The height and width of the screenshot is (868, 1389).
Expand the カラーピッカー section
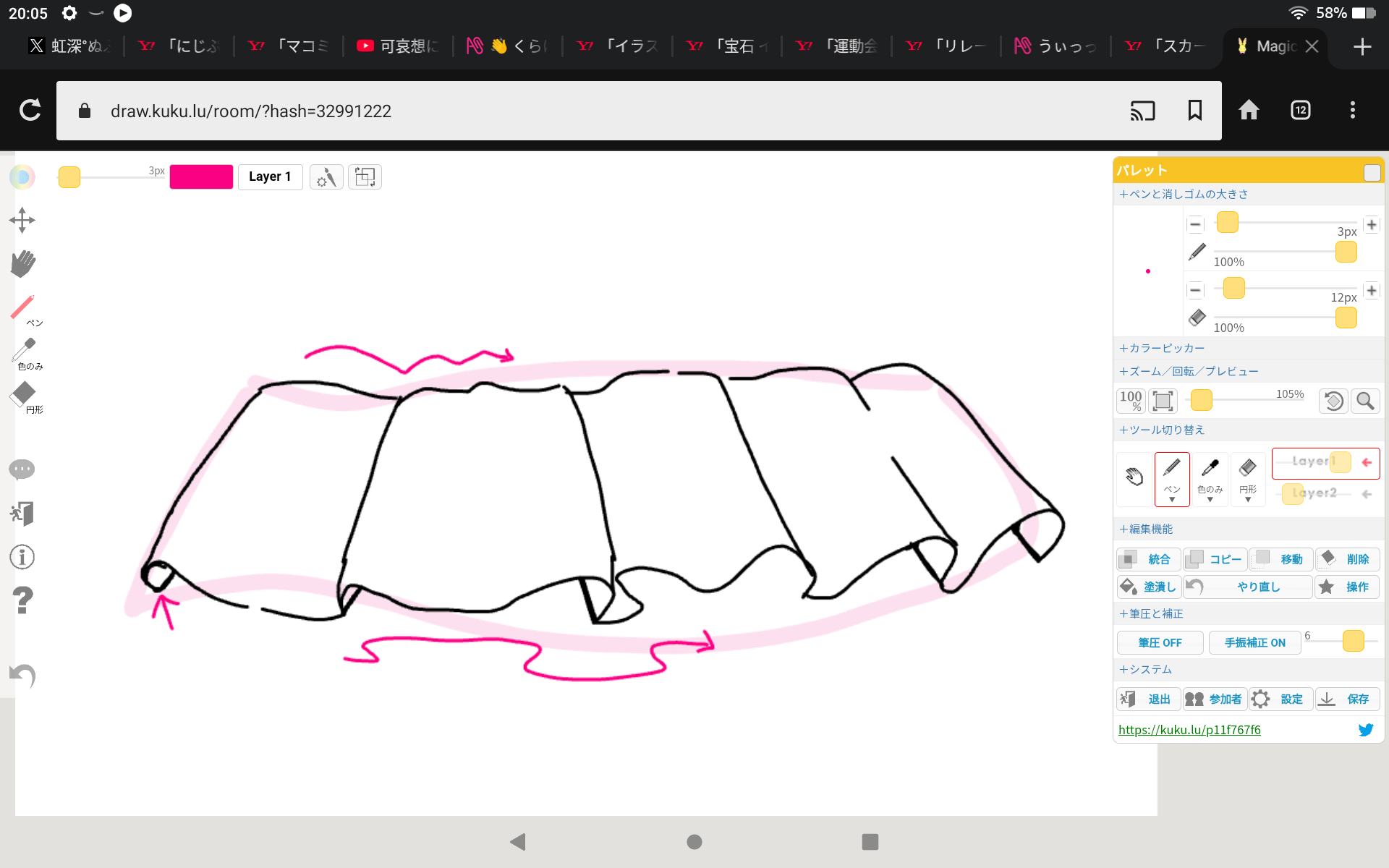pyautogui.click(x=1162, y=349)
